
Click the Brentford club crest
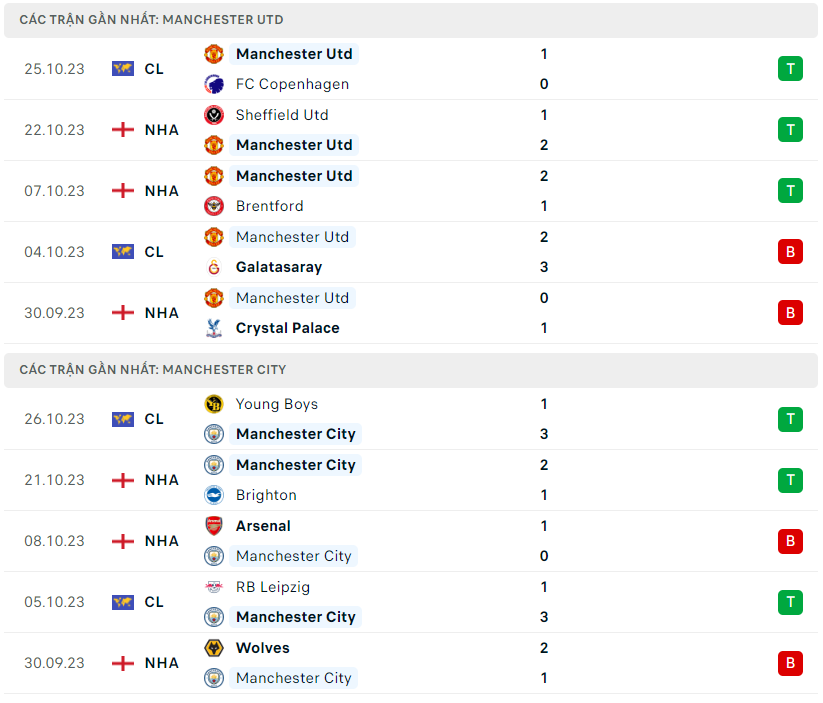(x=214, y=206)
